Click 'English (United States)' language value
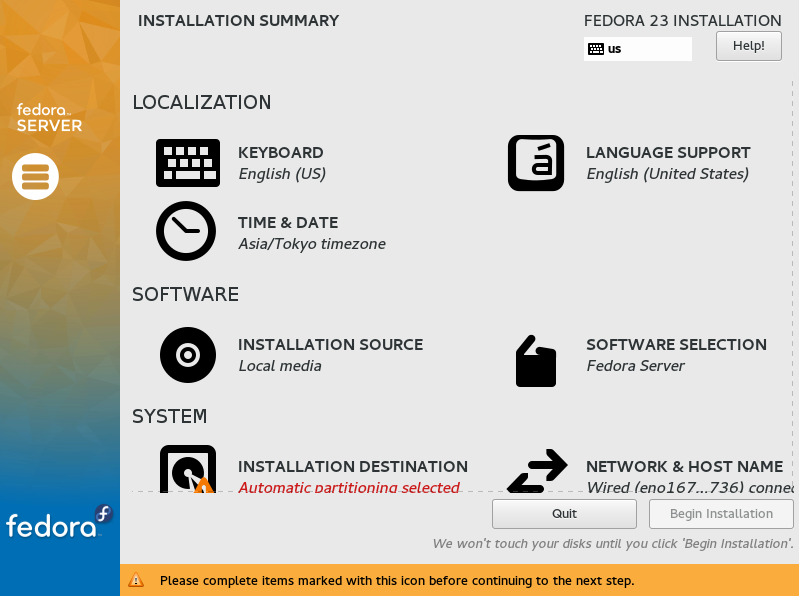 click(x=668, y=174)
